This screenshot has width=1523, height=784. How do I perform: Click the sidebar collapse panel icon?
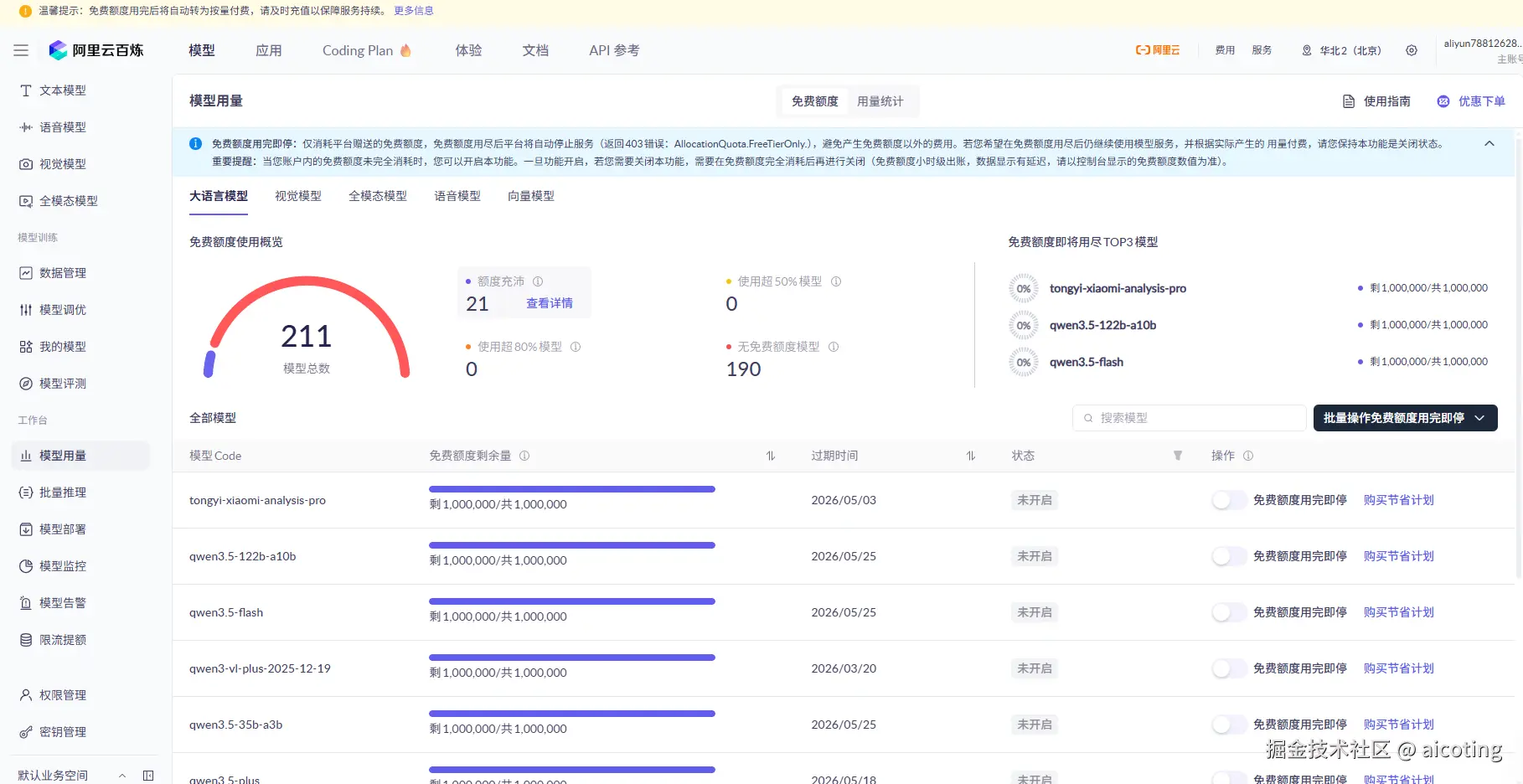tap(148, 776)
